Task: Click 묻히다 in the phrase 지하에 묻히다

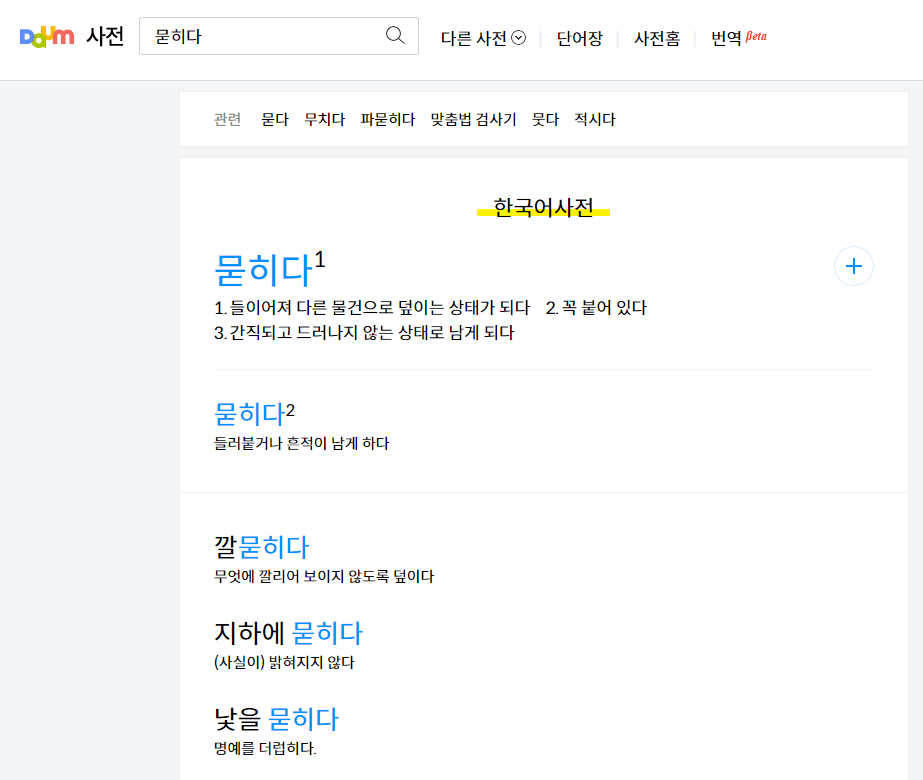Action: click(327, 633)
